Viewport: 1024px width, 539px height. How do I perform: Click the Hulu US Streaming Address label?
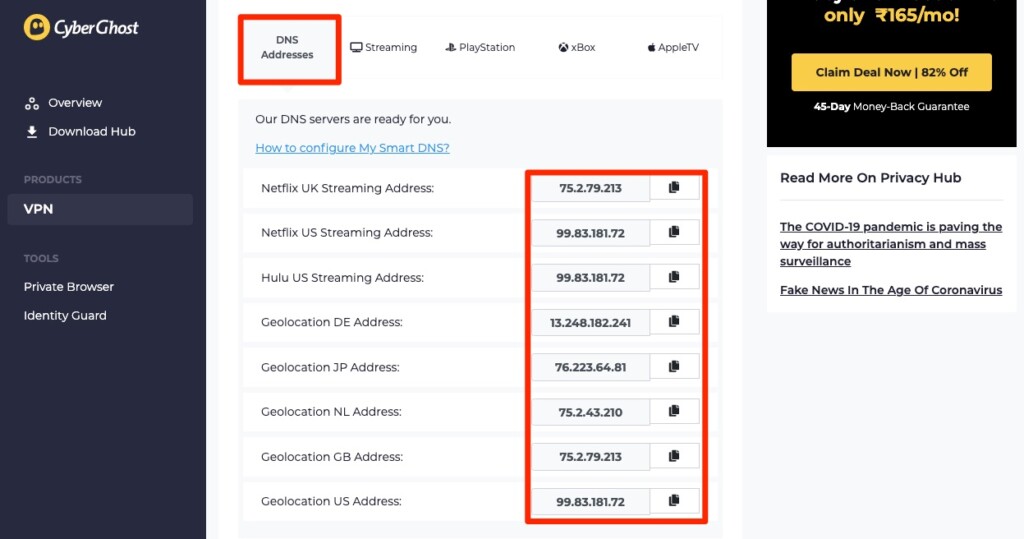coord(342,278)
